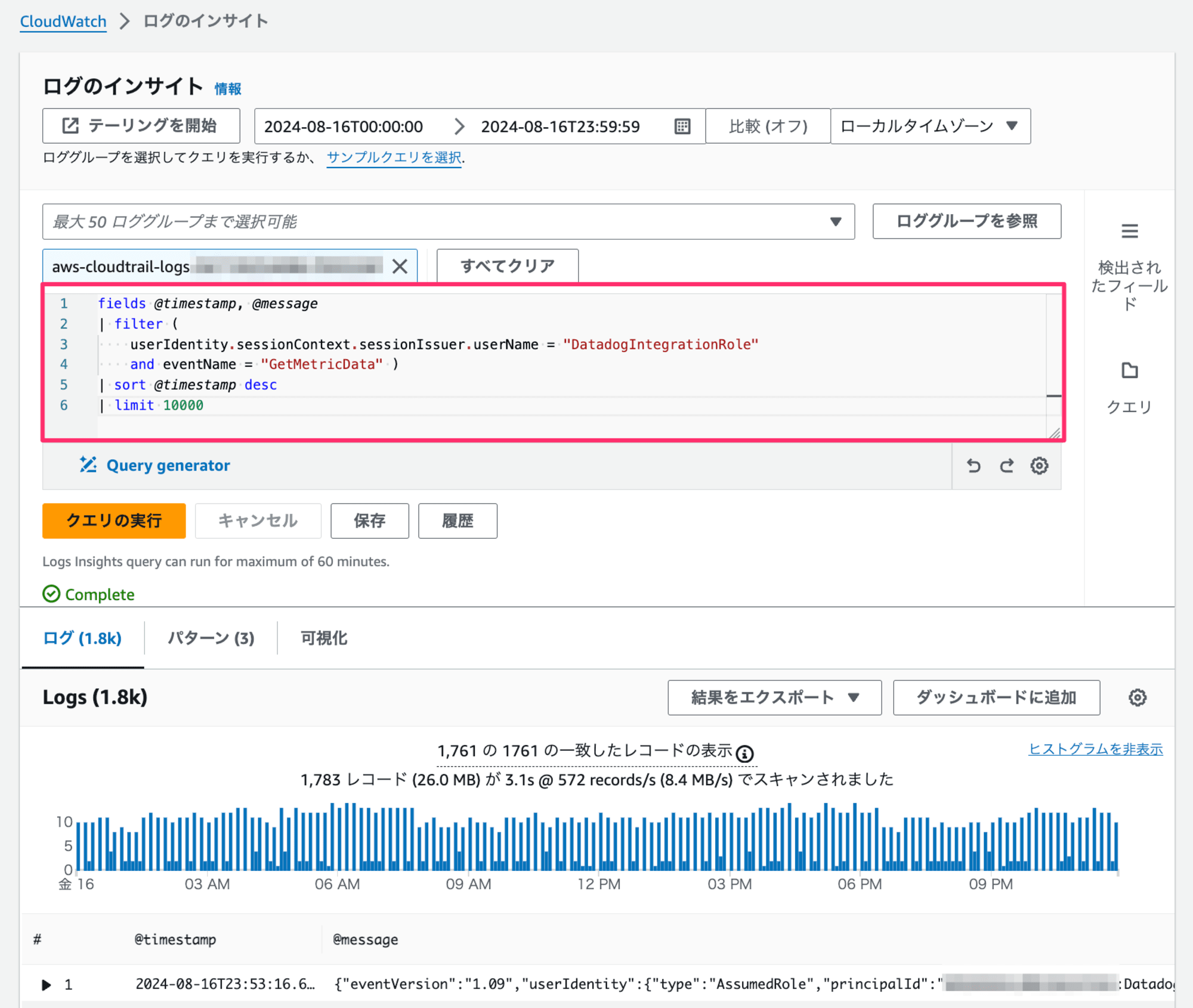Hide histogram via ヒストグラムを非表示

point(1096,749)
